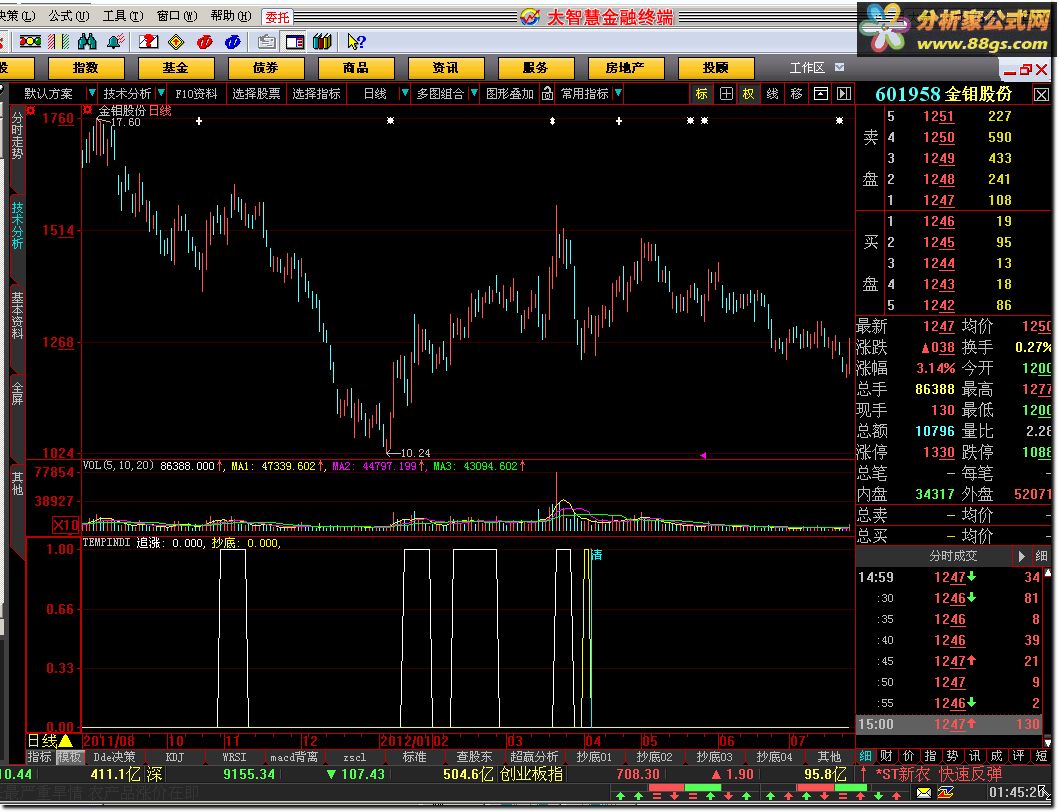Expand the 默认方案 dropdown arrow
Viewport: 1059px width, 812px height.
pos(91,93)
